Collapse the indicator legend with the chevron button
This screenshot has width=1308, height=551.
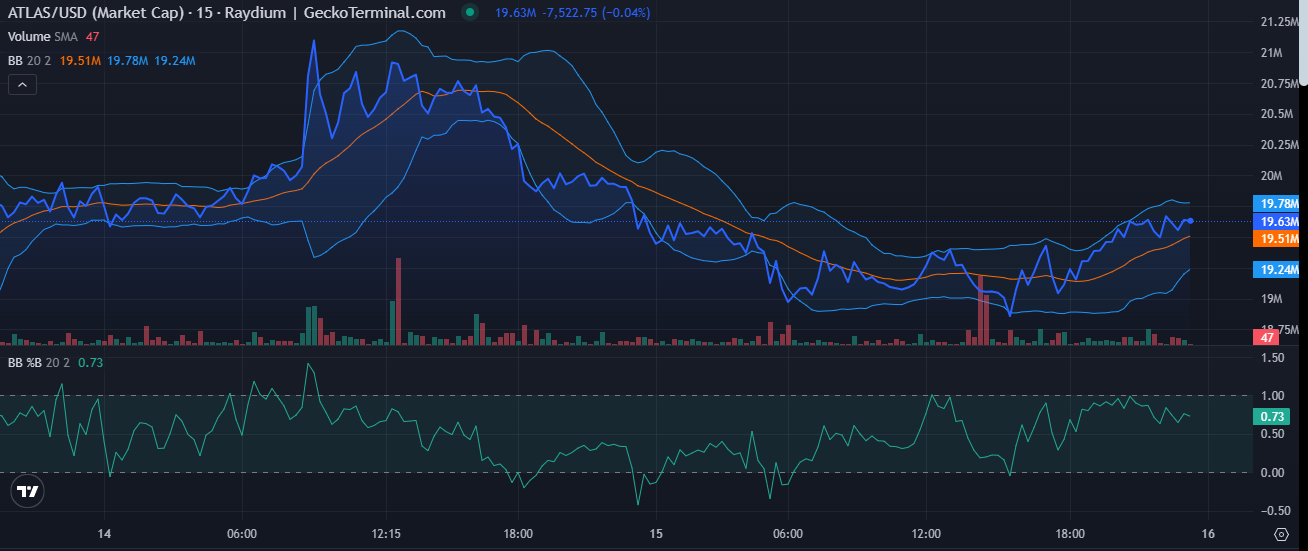coord(22,86)
